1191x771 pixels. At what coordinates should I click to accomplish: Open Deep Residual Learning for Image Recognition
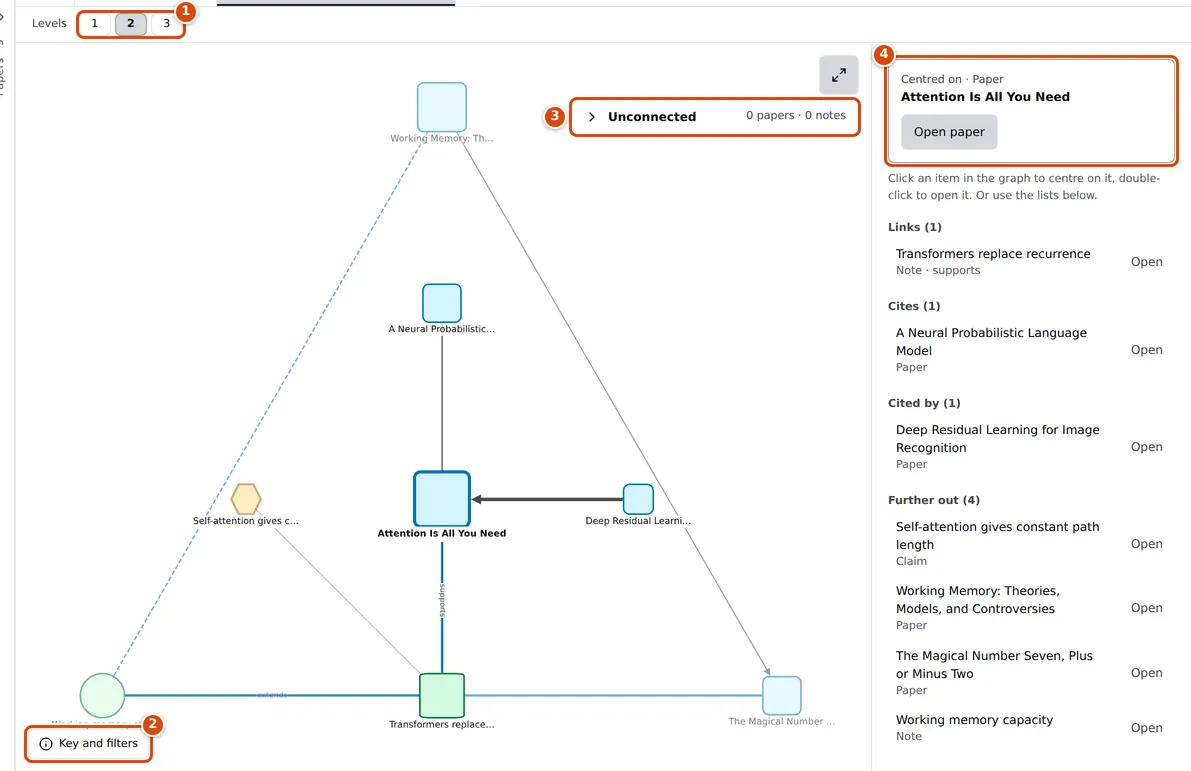(1146, 447)
